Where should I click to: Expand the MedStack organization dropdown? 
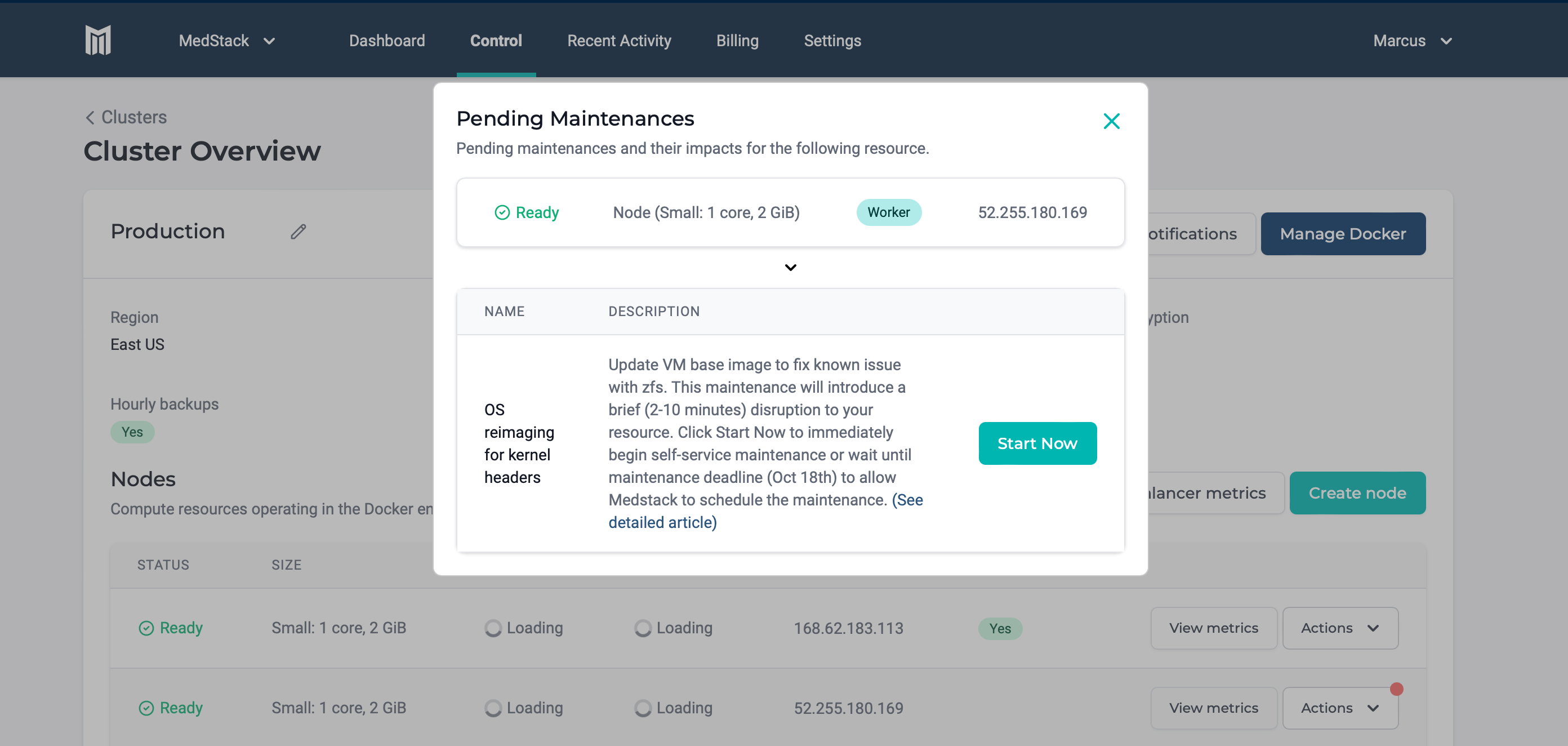[226, 41]
